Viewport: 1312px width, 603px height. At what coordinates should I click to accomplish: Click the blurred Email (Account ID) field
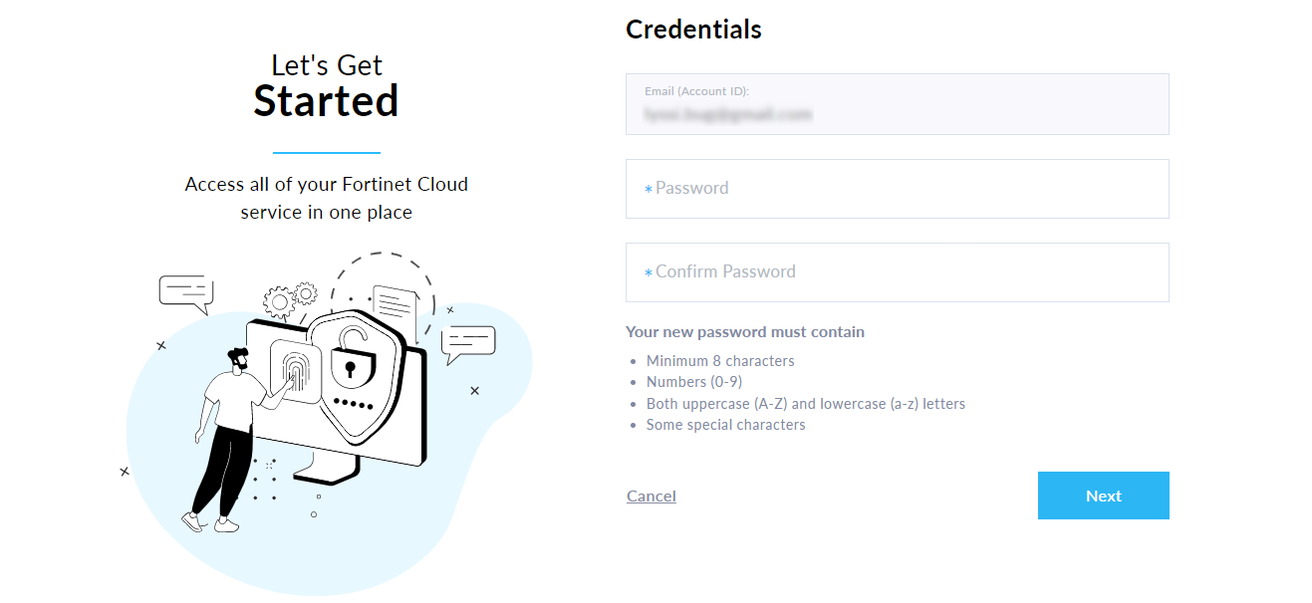[897, 104]
